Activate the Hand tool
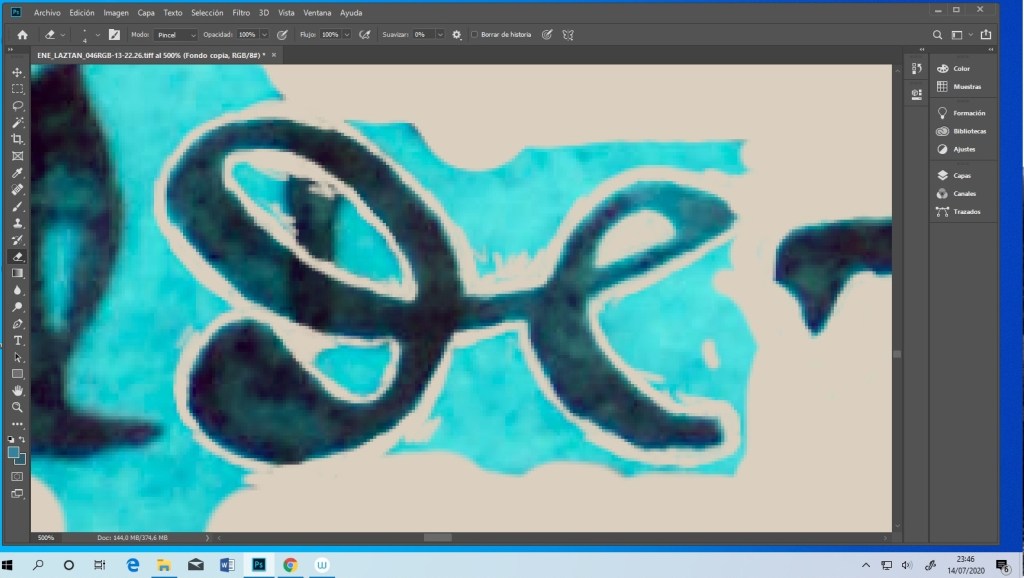Screen dimensions: 1024x578 (17, 390)
